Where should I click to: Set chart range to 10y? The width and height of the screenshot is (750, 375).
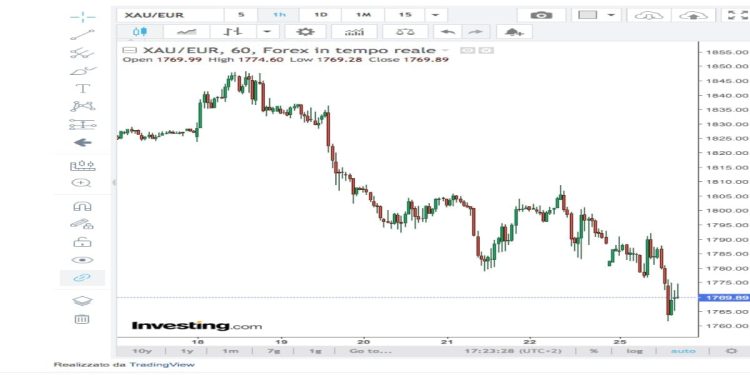(142, 351)
